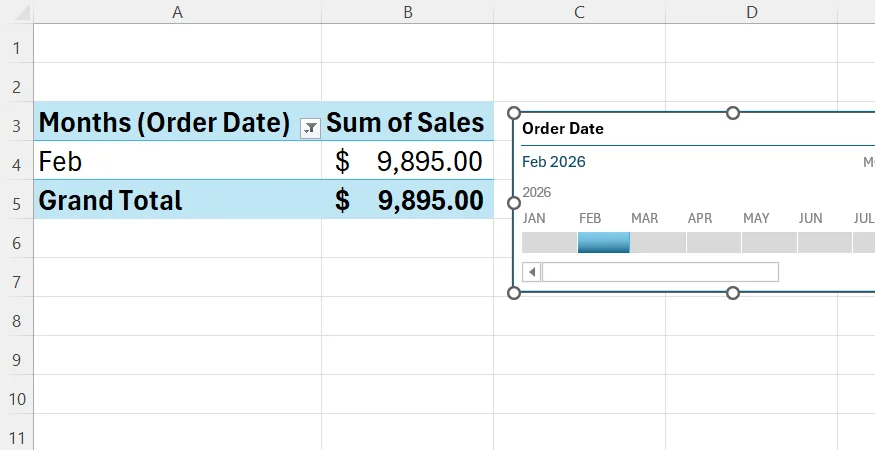Image resolution: width=875 pixels, height=450 pixels.
Task: Click the timeline scroll left arrow
Action: (x=531, y=272)
